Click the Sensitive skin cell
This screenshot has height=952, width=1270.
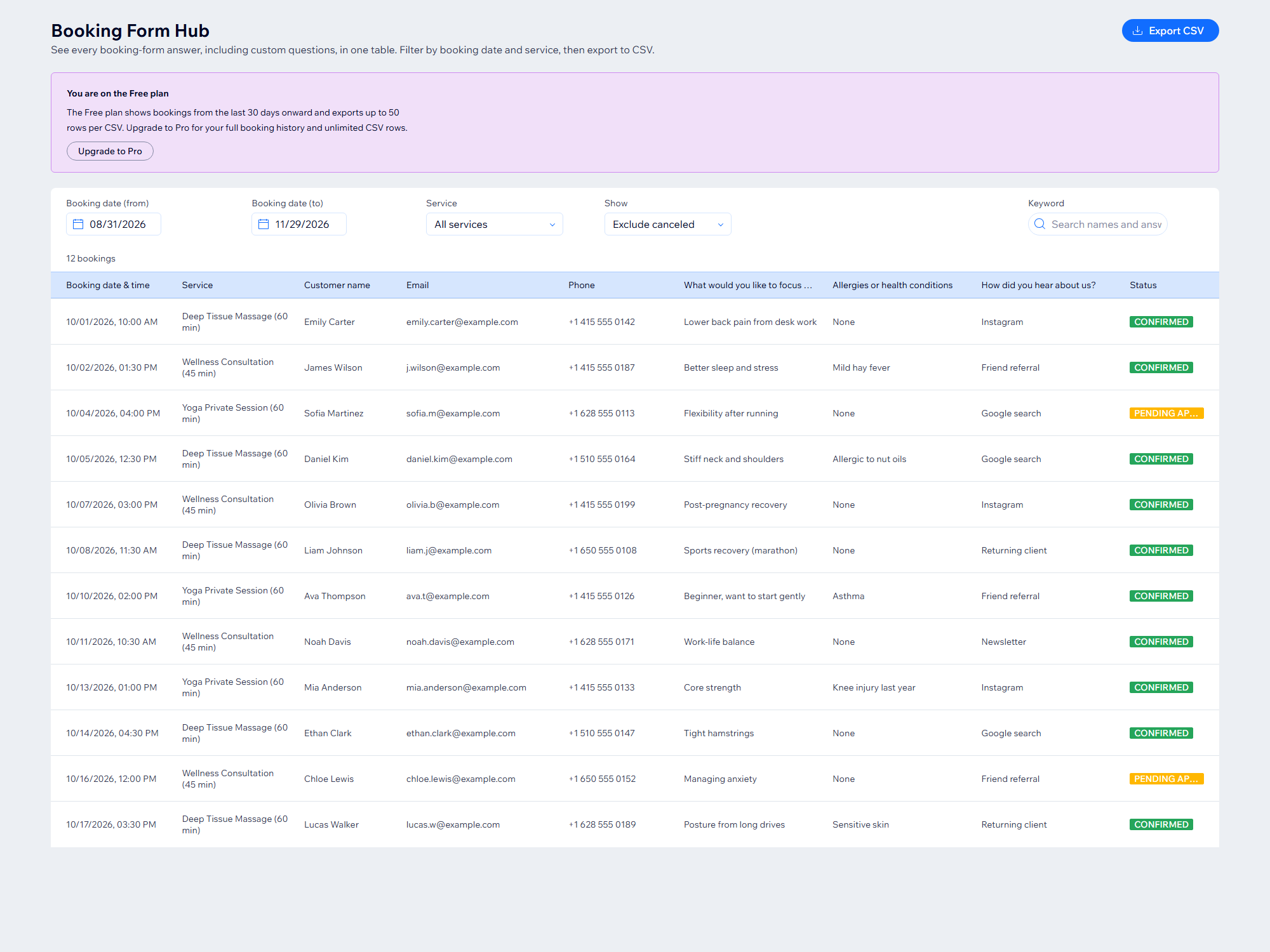tap(860, 824)
